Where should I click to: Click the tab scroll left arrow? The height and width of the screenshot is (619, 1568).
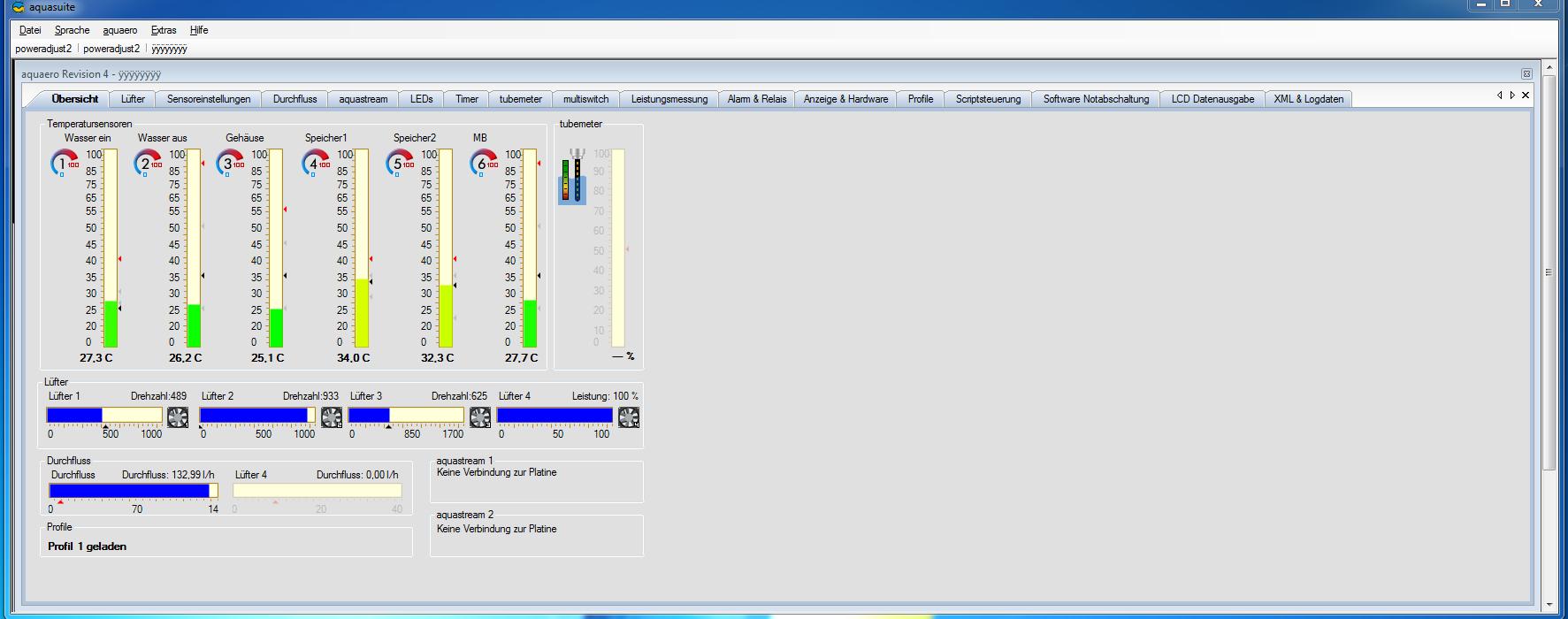pos(1499,96)
